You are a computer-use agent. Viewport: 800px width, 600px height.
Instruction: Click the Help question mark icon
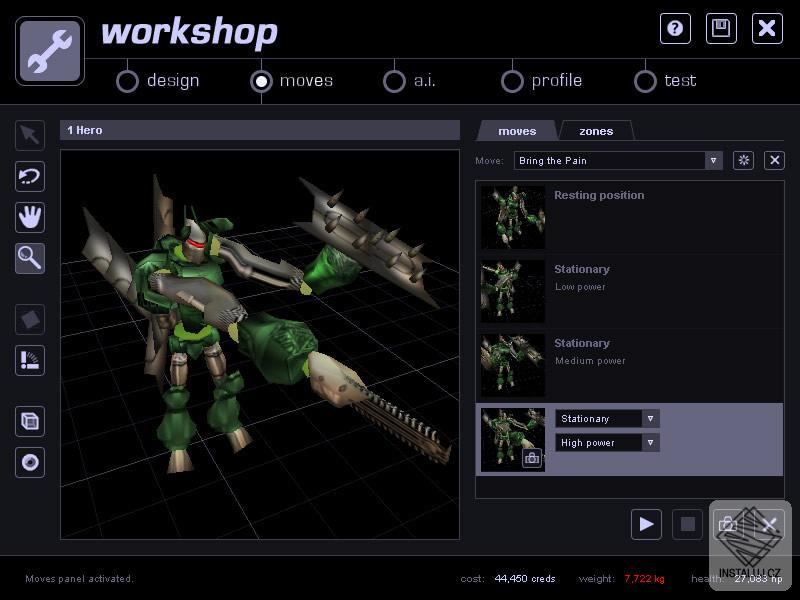pos(675,28)
